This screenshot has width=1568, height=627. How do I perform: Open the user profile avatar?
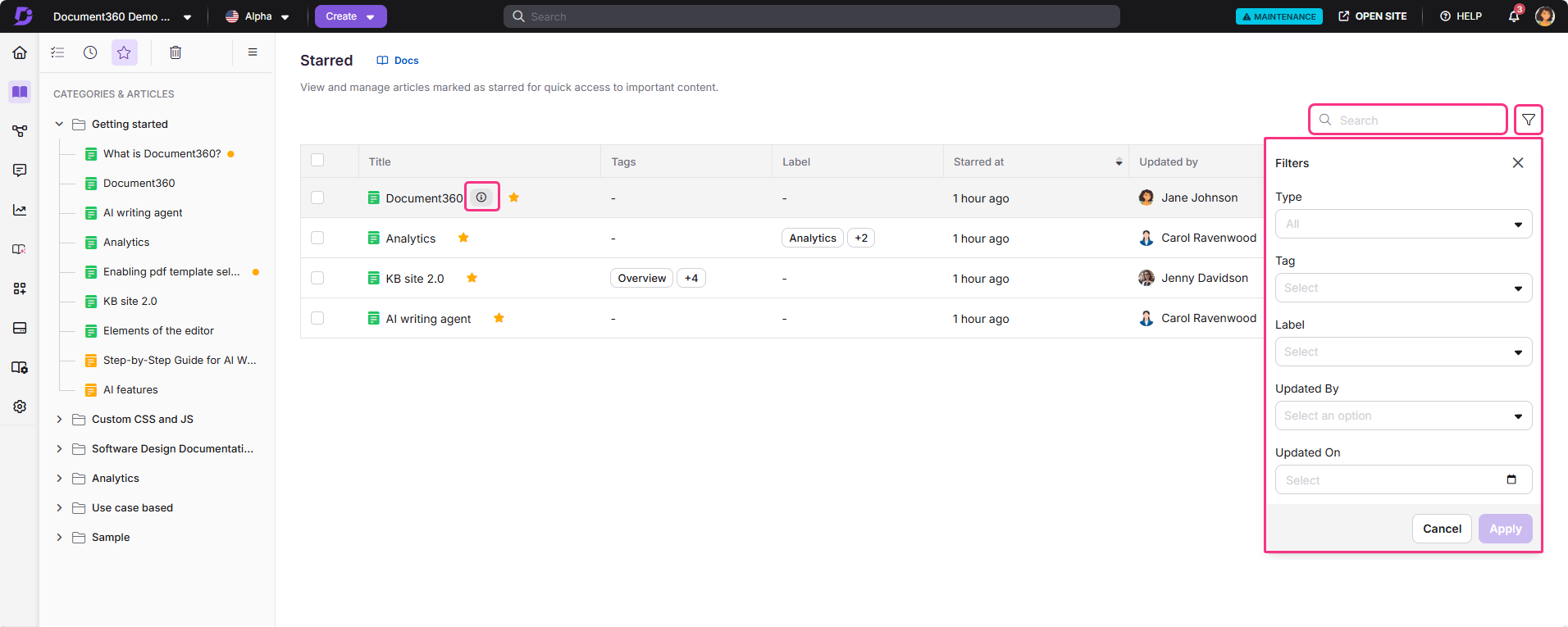tap(1545, 16)
